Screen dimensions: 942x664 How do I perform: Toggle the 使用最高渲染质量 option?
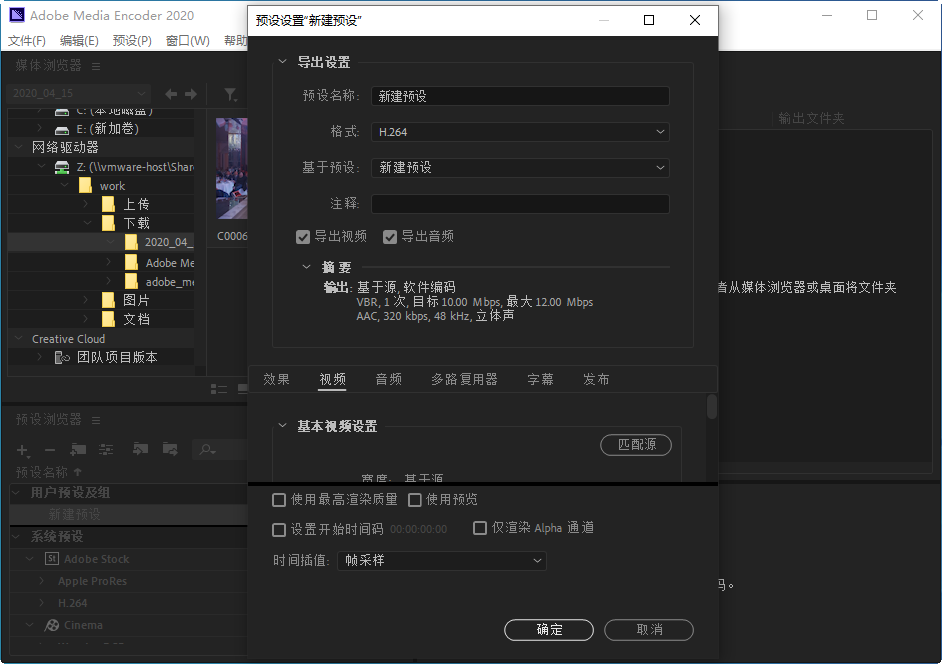coord(279,499)
